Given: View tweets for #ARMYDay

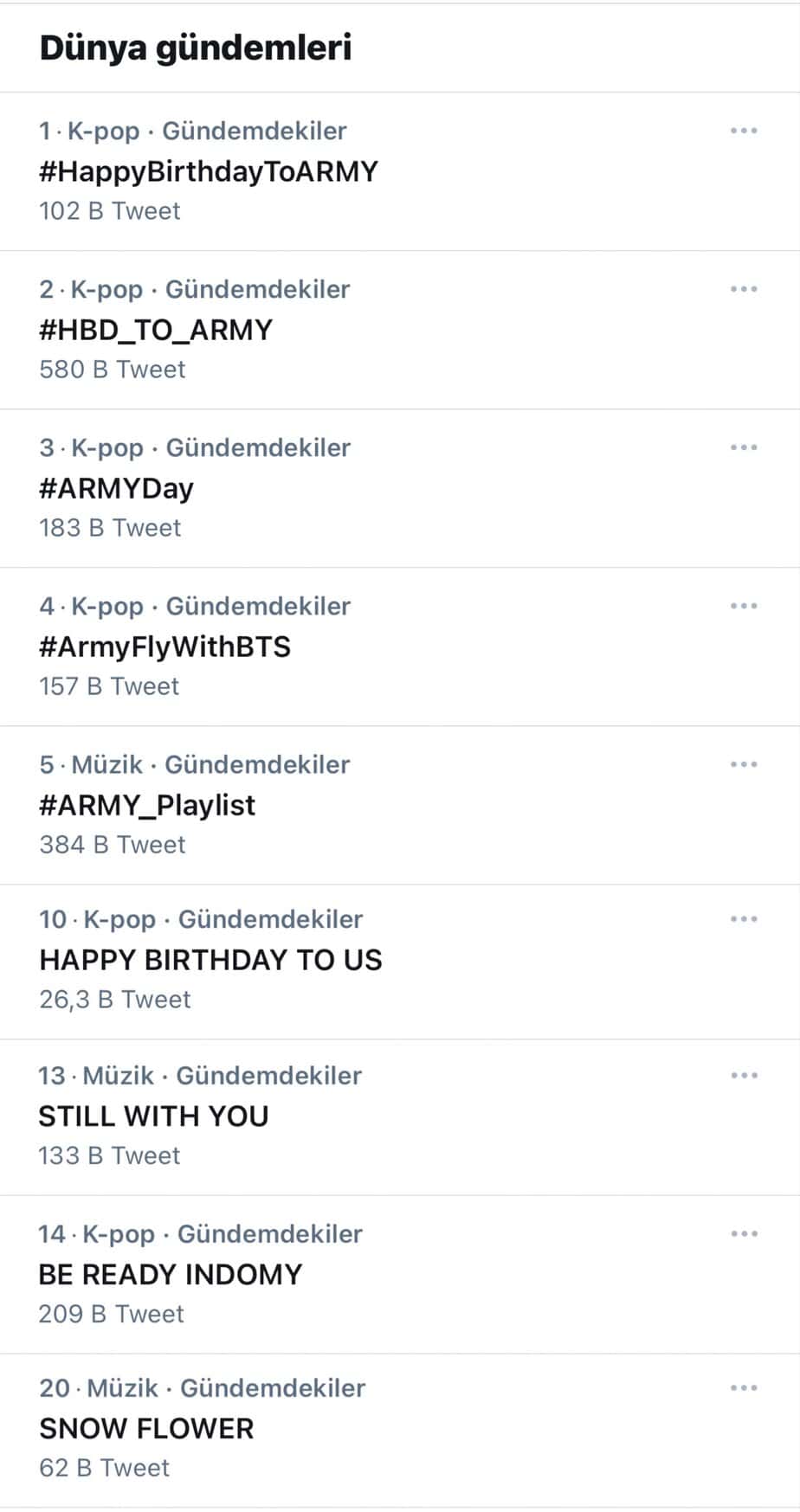Looking at the screenshot, I should (x=117, y=488).
